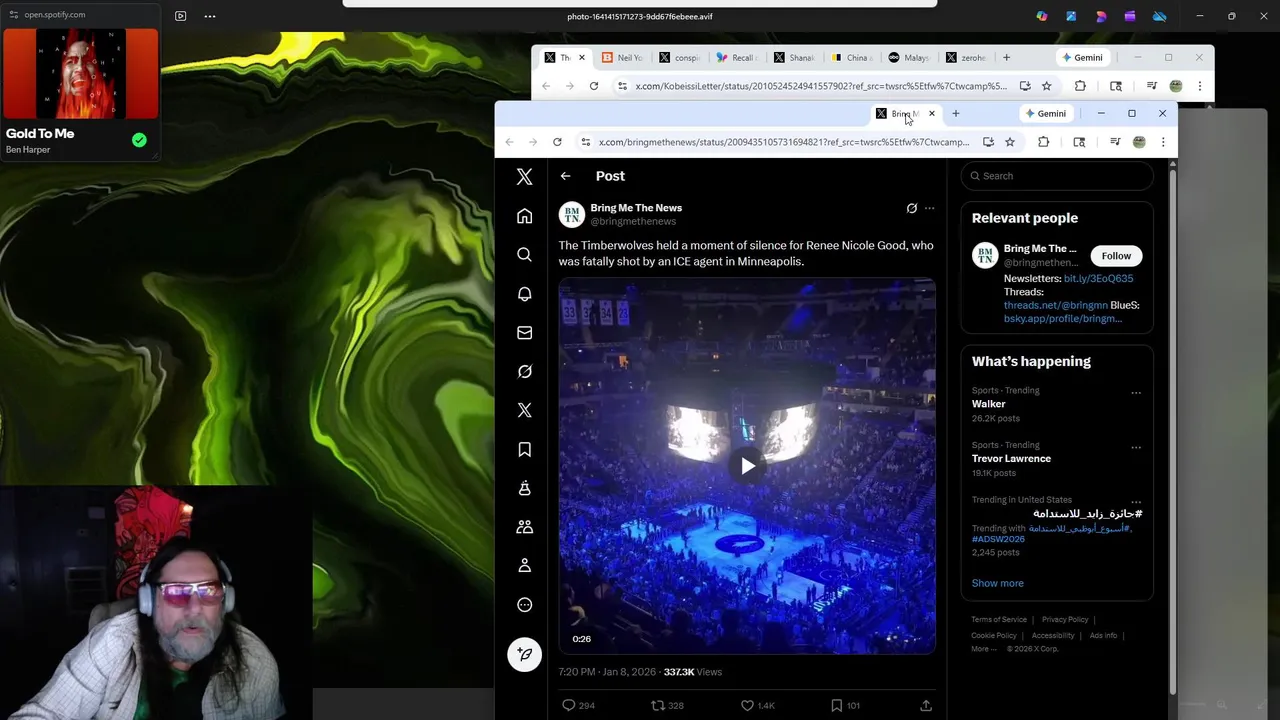
Task: Click the #ADSW2026 hashtag
Action: point(998,539)
